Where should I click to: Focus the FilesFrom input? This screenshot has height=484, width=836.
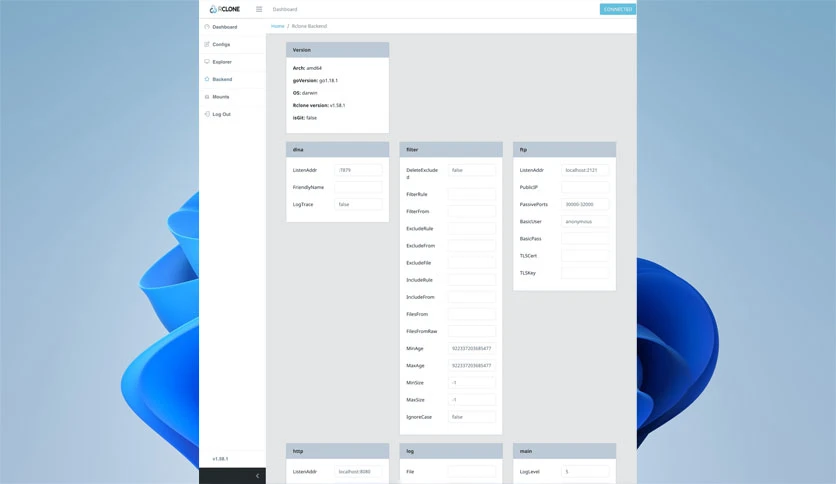click(x=472, y=314)
